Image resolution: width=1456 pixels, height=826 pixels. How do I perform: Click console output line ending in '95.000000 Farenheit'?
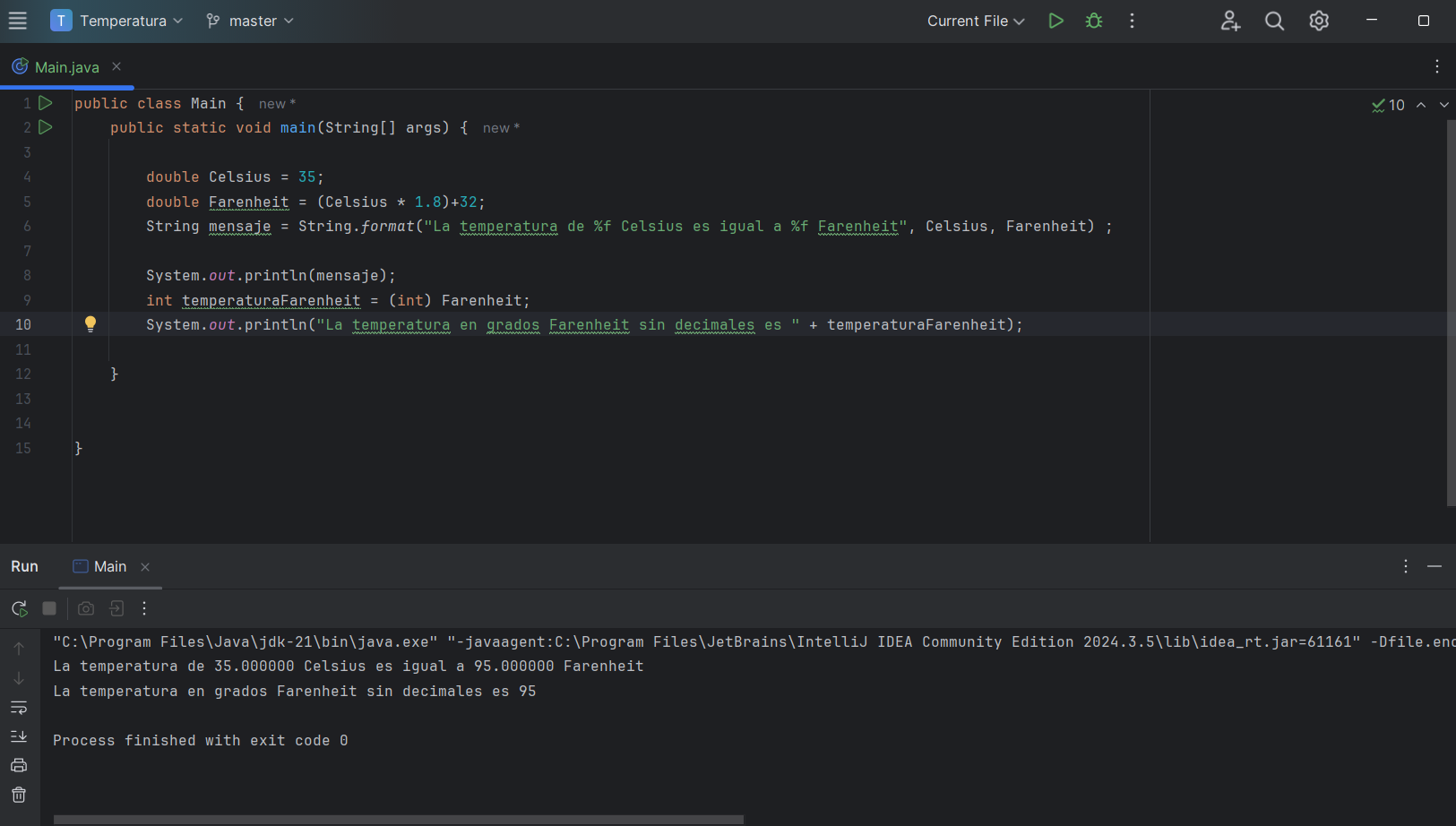point(349,666)
